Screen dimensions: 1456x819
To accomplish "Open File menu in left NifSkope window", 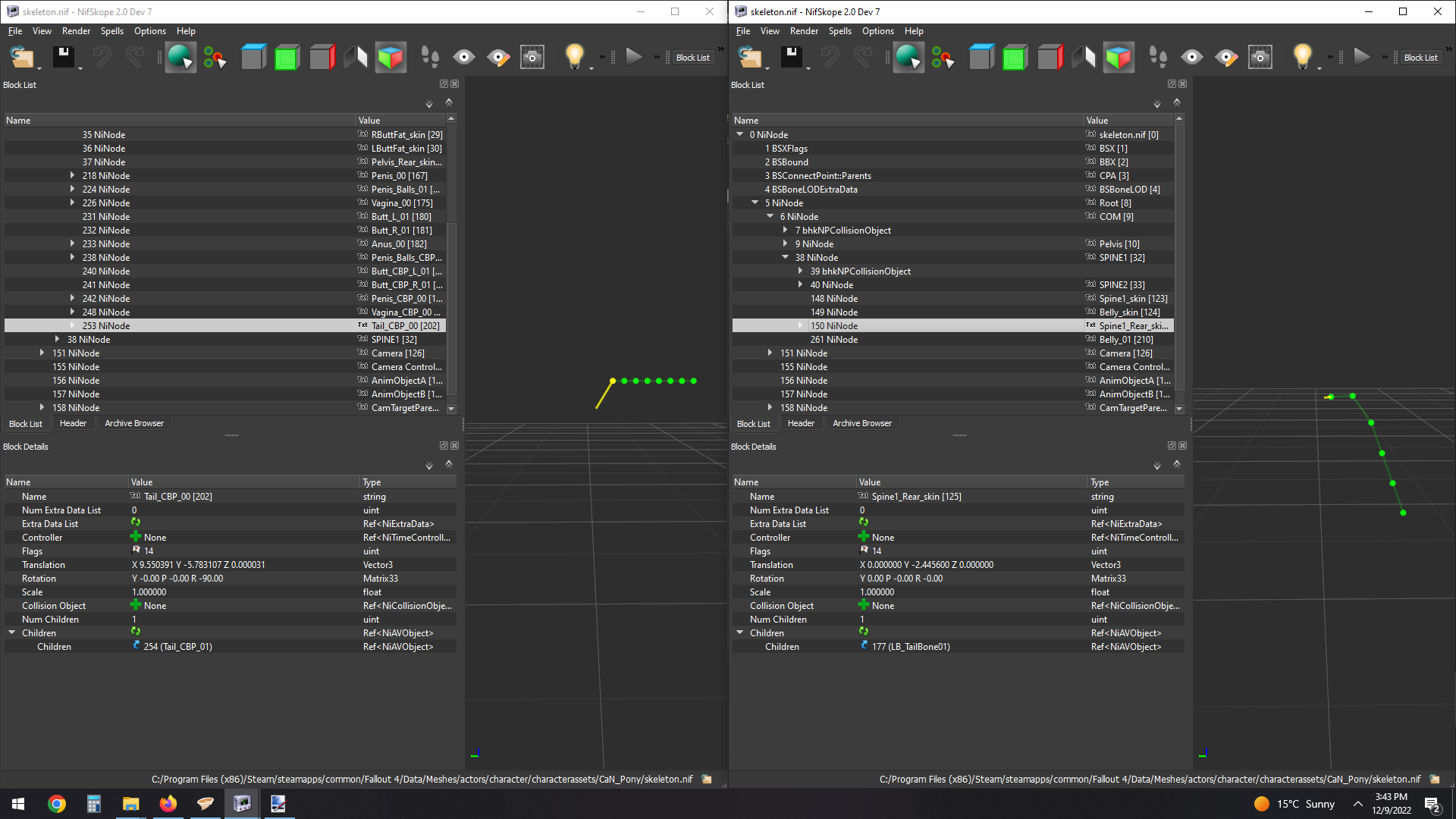I will pos(15,31).
